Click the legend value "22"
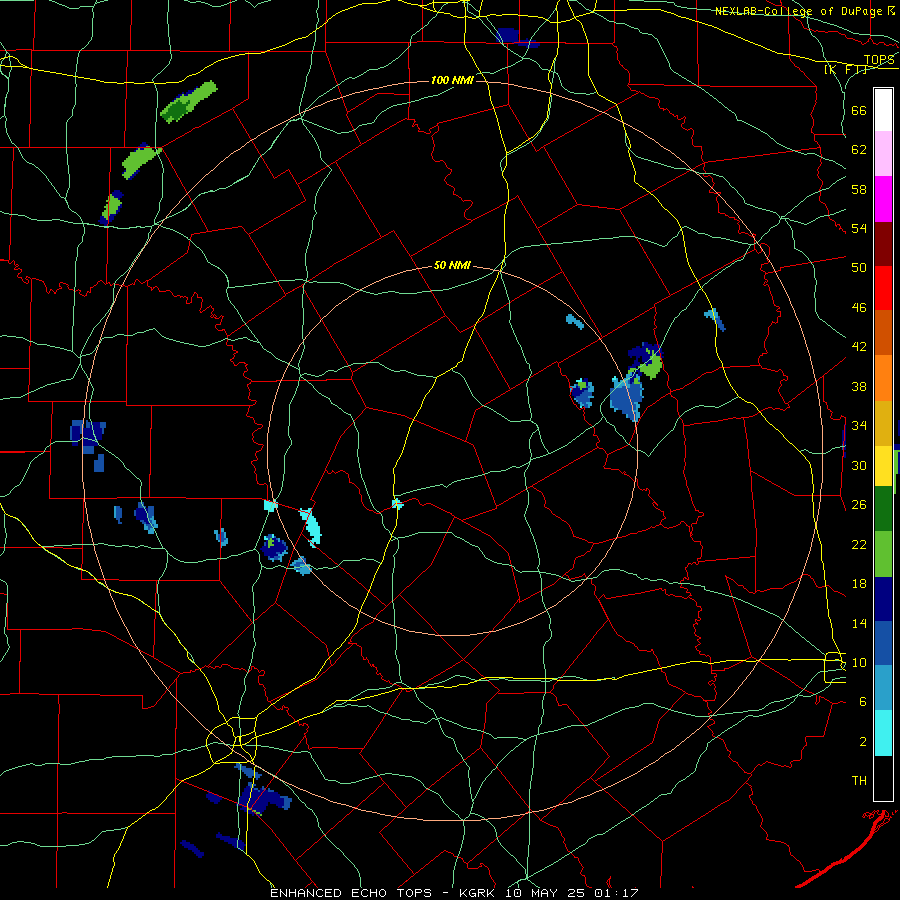The width and height of the screenshot is (900, 900). [x=859, y=544]
